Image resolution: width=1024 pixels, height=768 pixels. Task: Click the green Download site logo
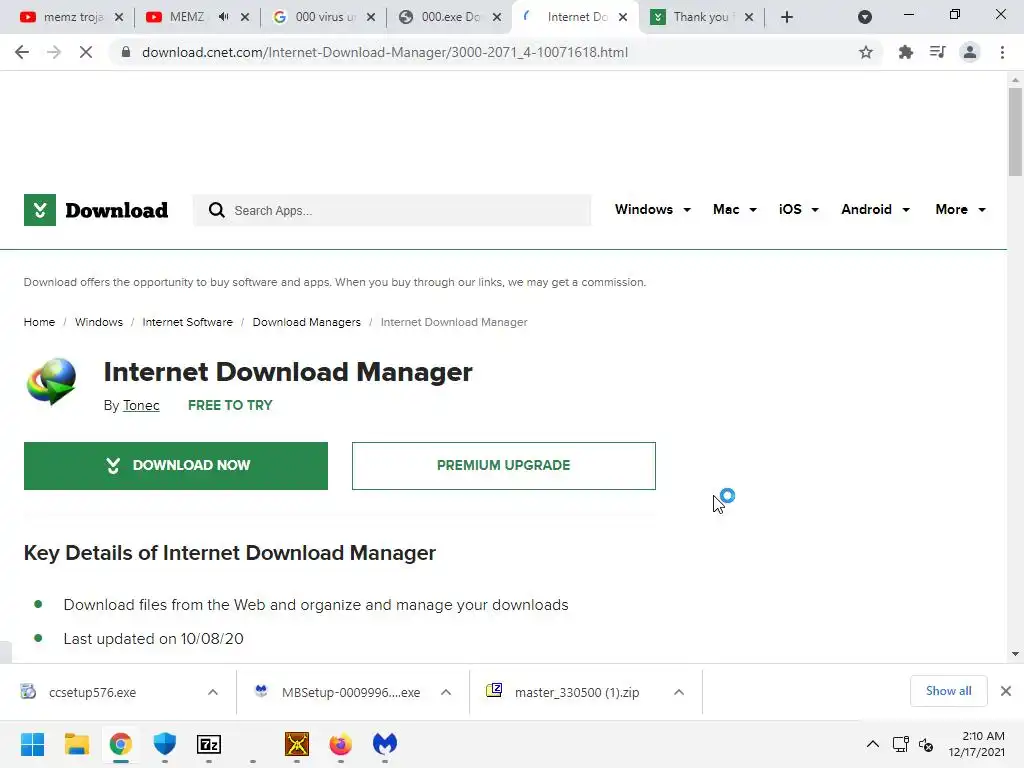tap(96, 210)
